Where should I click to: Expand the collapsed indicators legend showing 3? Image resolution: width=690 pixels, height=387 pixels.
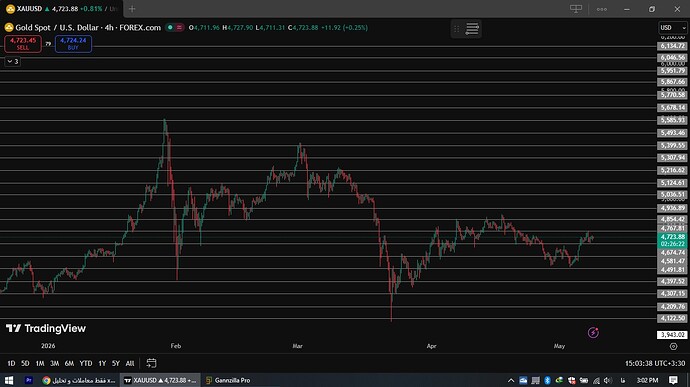tap(13, 61)
